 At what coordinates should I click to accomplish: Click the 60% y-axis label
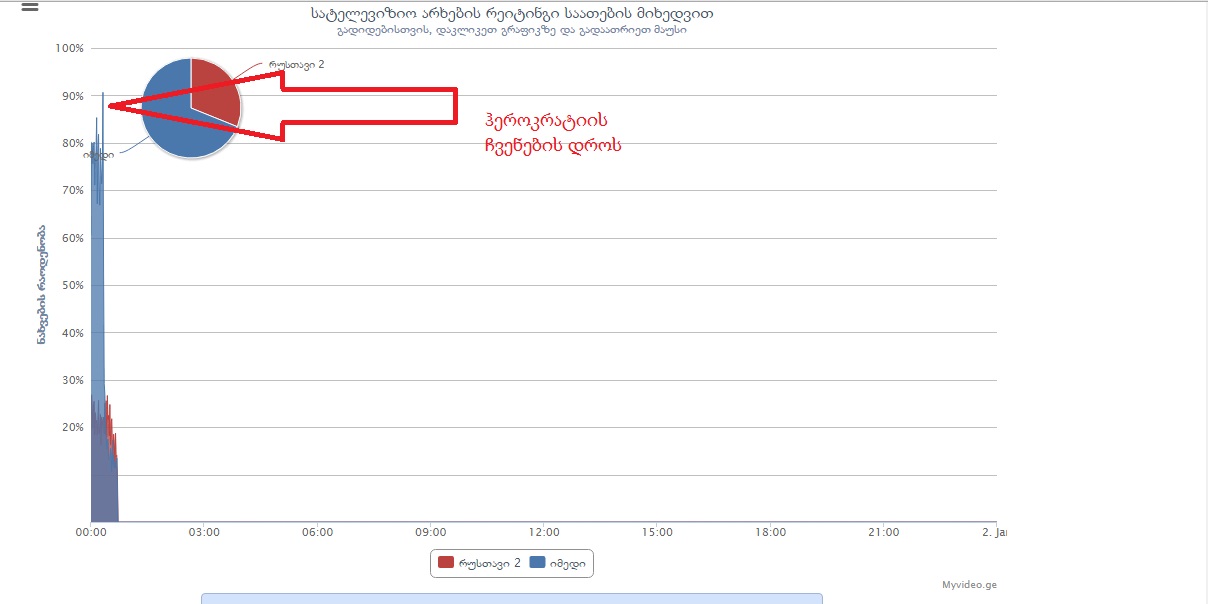click(72, 238)
